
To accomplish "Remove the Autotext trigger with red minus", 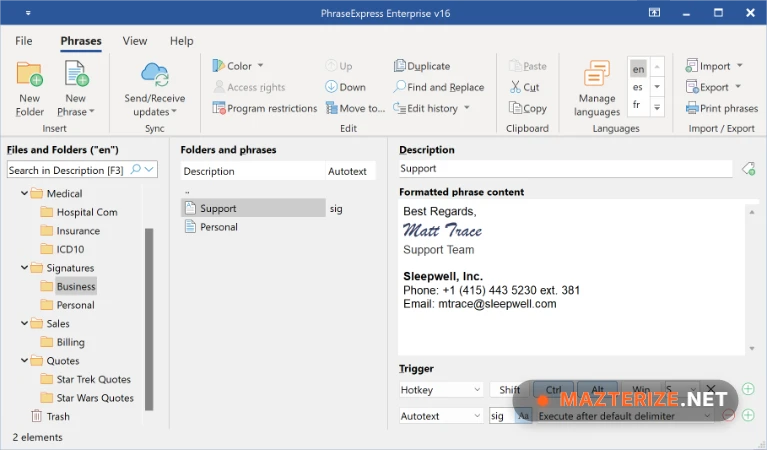I will (x=728, y=415).
